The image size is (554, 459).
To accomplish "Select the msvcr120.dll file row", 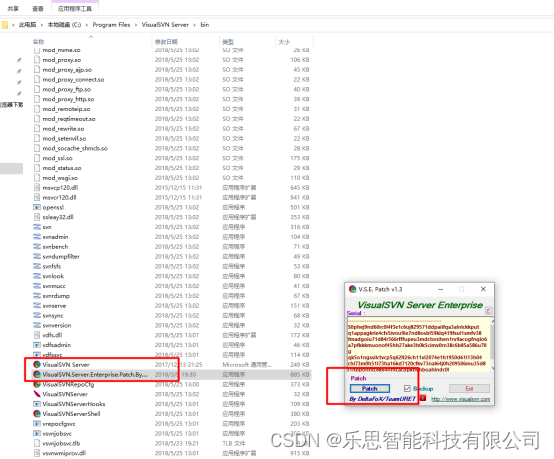I will (171, 198).
